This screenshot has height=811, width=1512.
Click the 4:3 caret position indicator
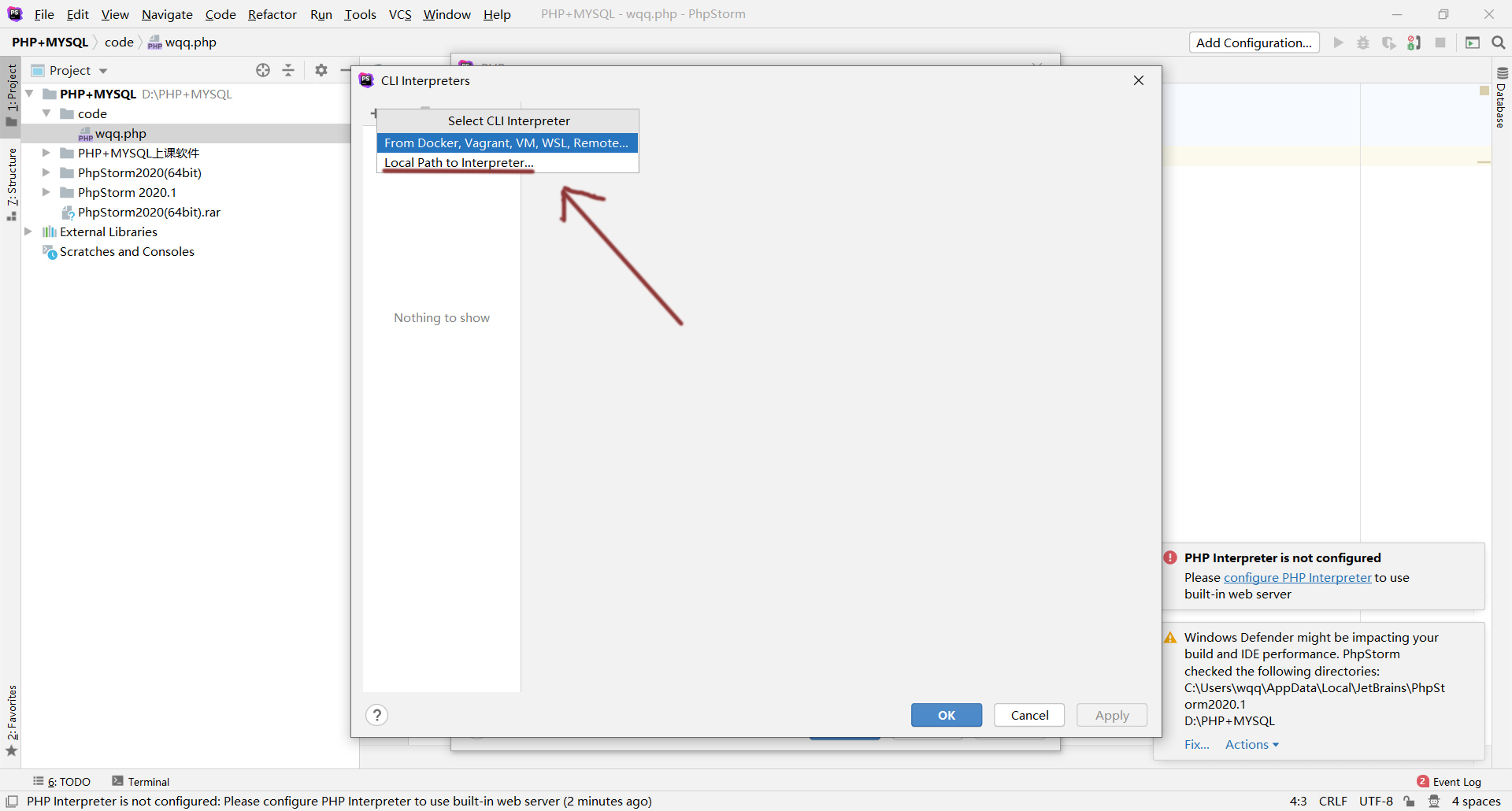pyautogui.click(x=1298, y=802)
